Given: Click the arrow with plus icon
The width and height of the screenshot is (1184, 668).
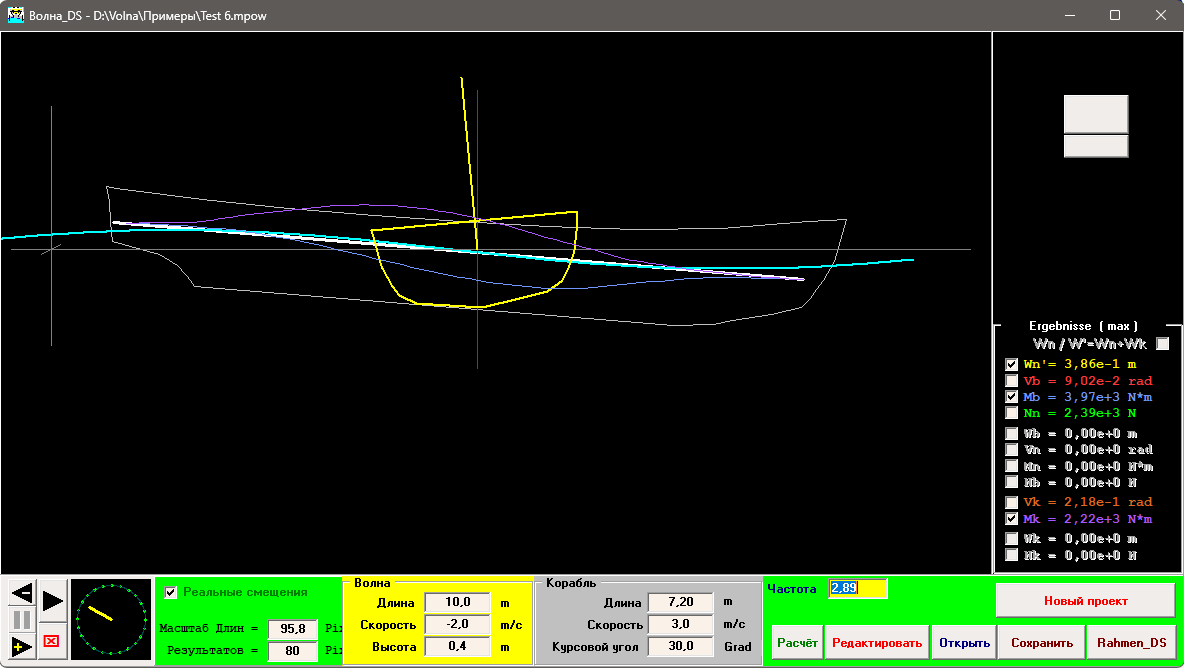Looking at the screenshot, I should tap(21, 646).
